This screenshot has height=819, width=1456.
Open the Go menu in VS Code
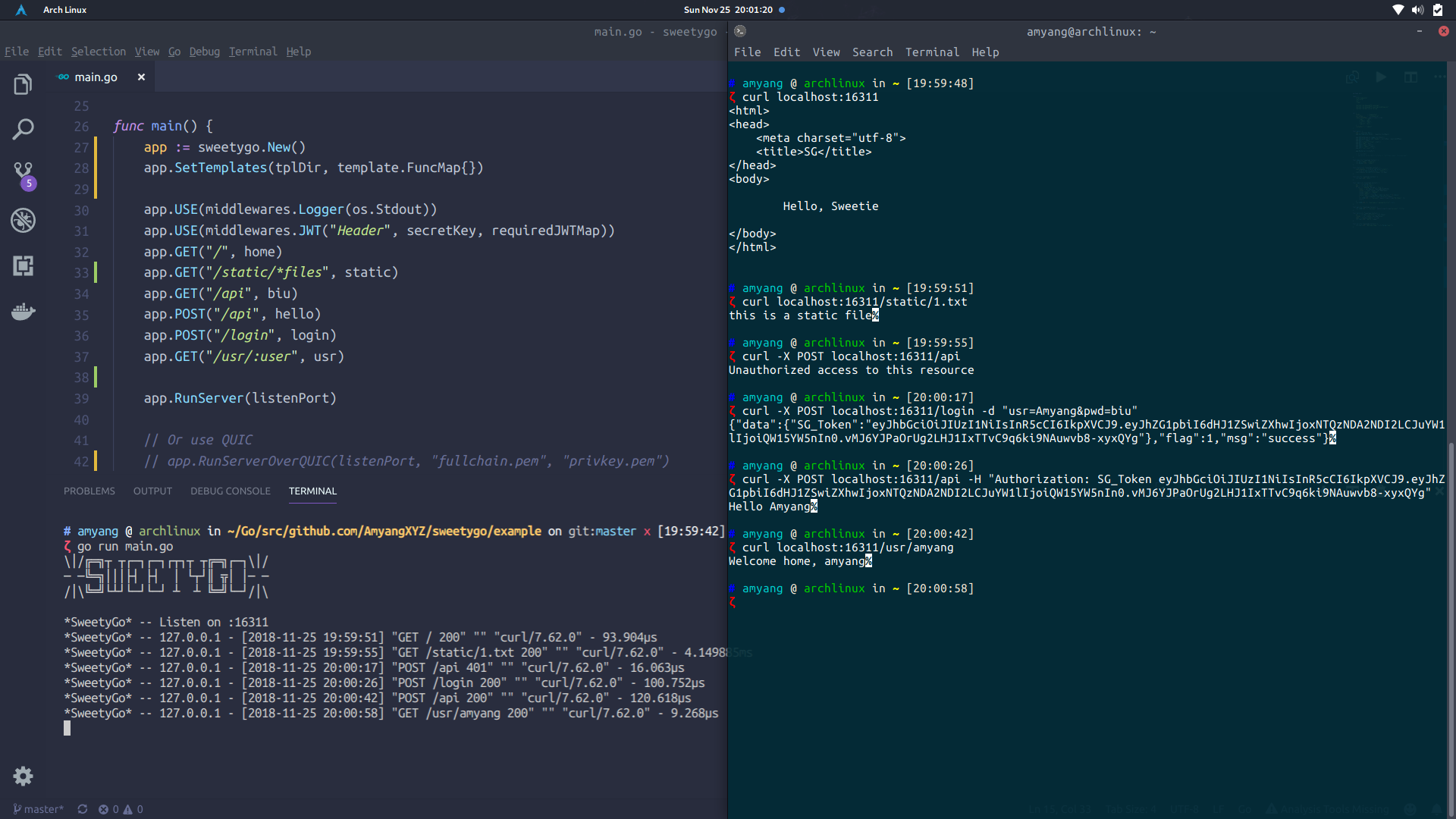[174, 52]
